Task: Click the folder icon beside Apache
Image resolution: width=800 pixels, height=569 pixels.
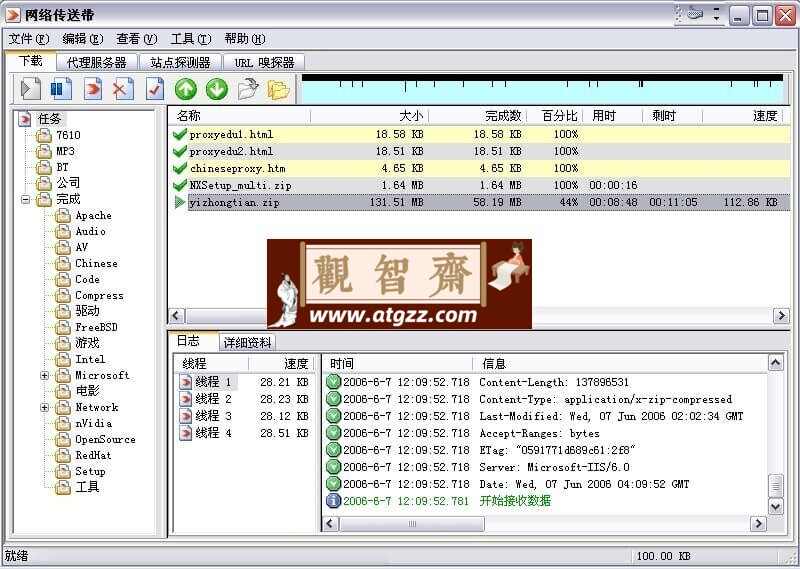Action: [x=62, y=215]
